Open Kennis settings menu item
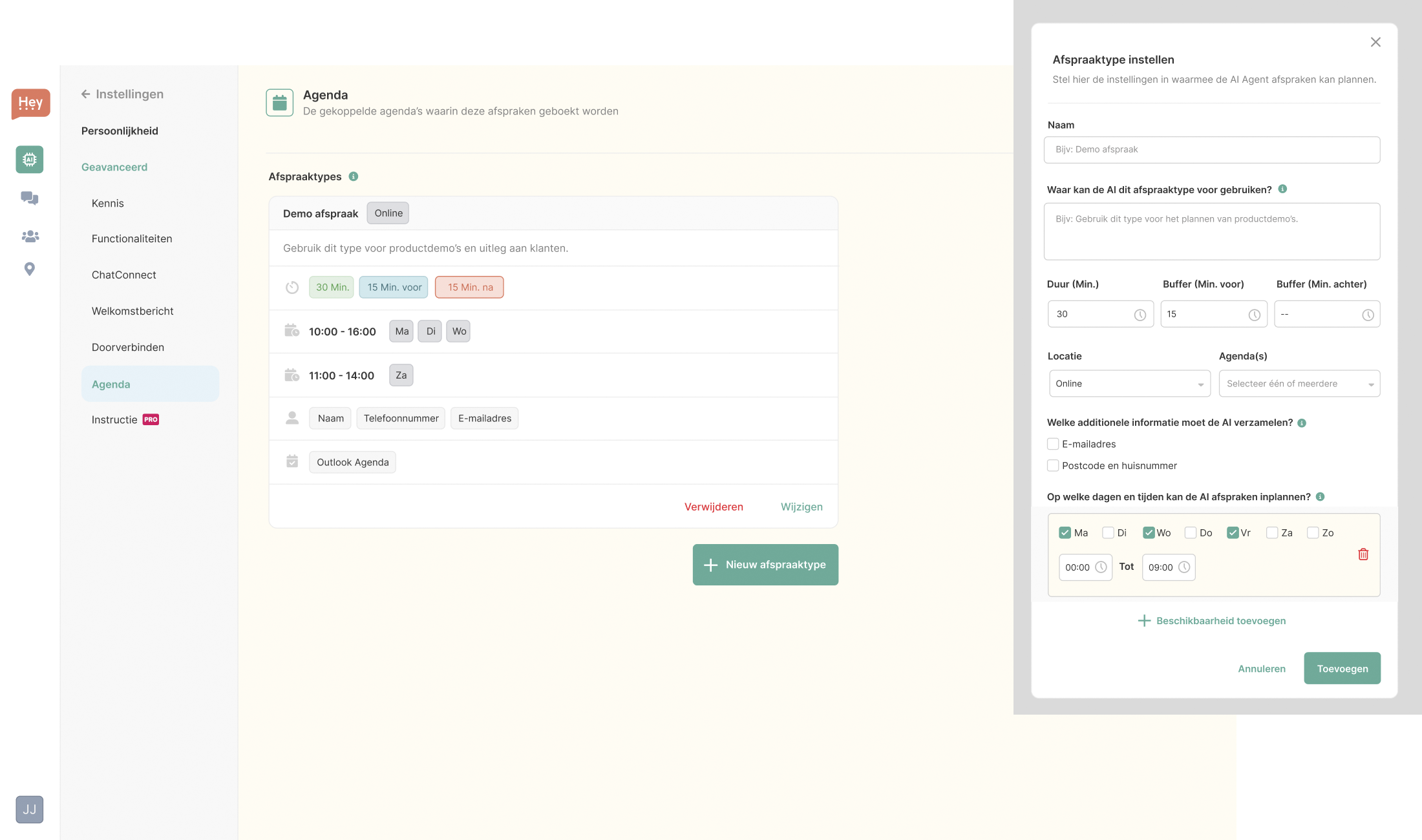 [x=108, y=203]
